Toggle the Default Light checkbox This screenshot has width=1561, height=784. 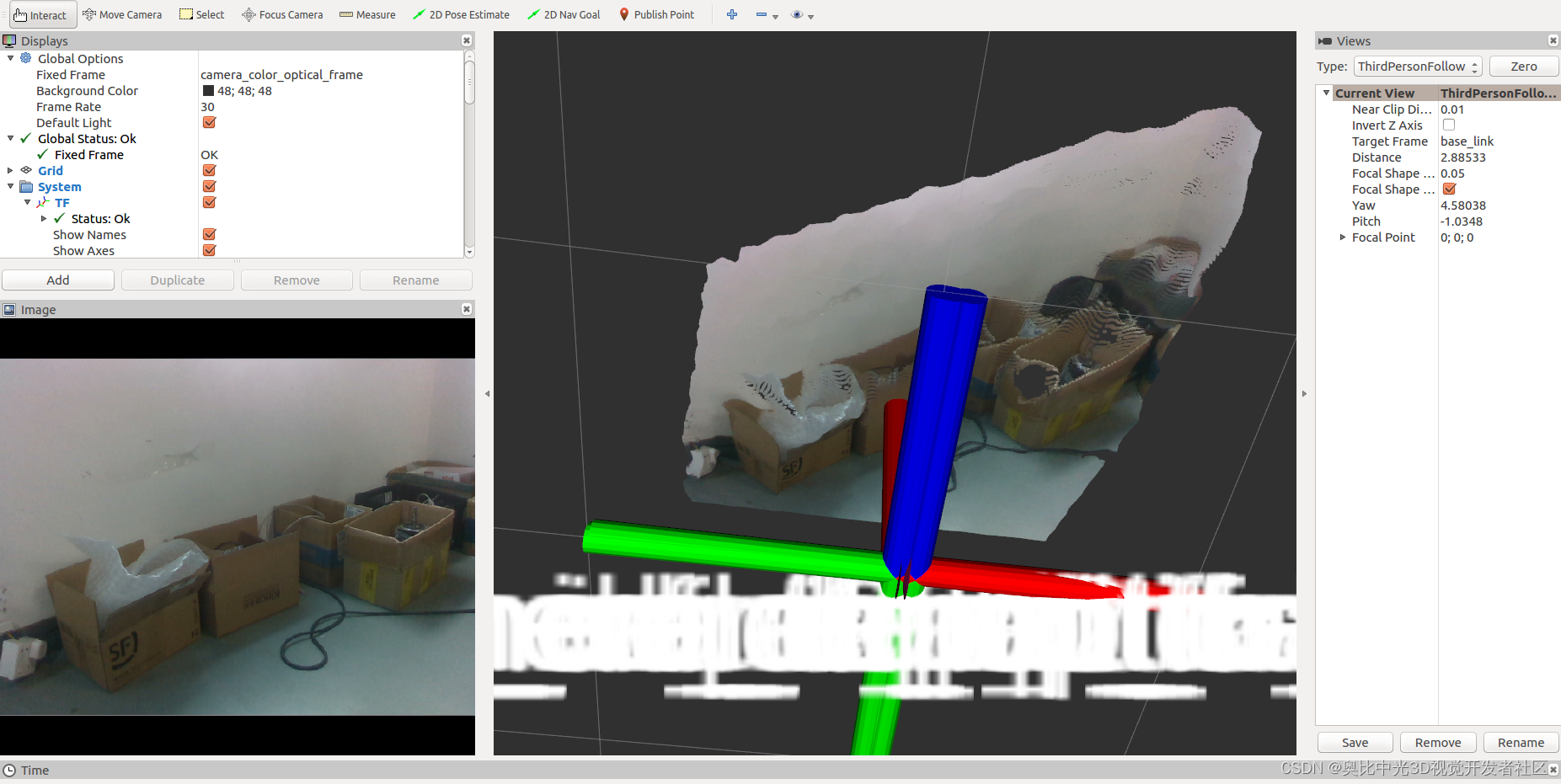(x=209, y=122)
